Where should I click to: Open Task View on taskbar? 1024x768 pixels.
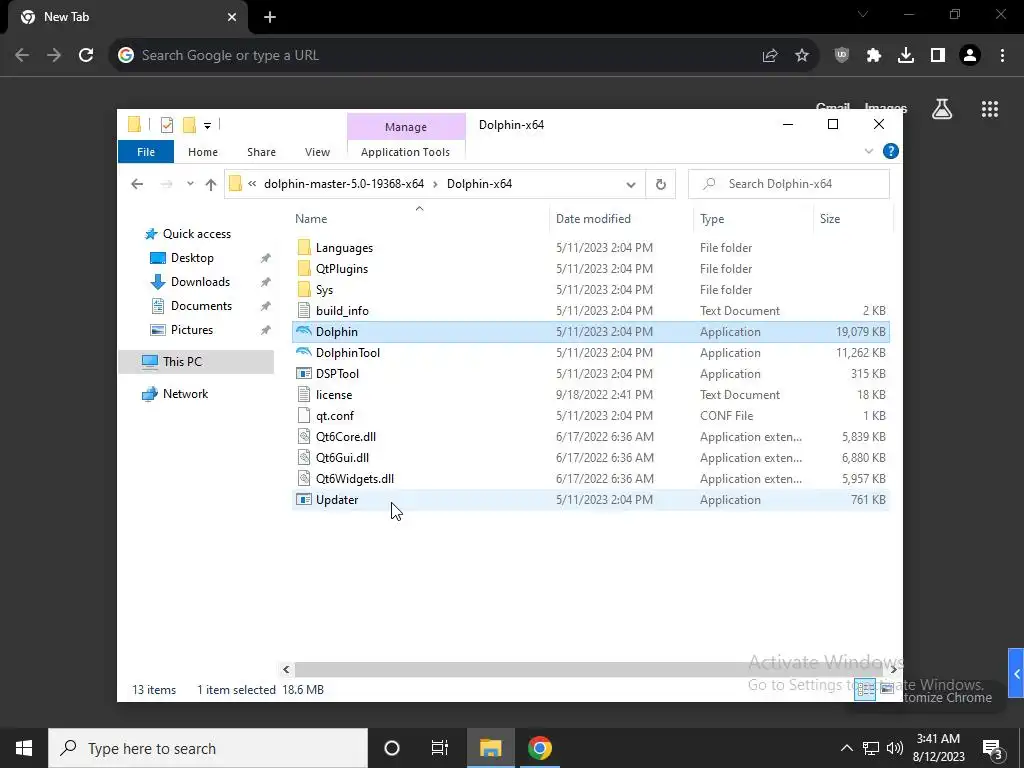pyautogui.click(x=440, y=748)
